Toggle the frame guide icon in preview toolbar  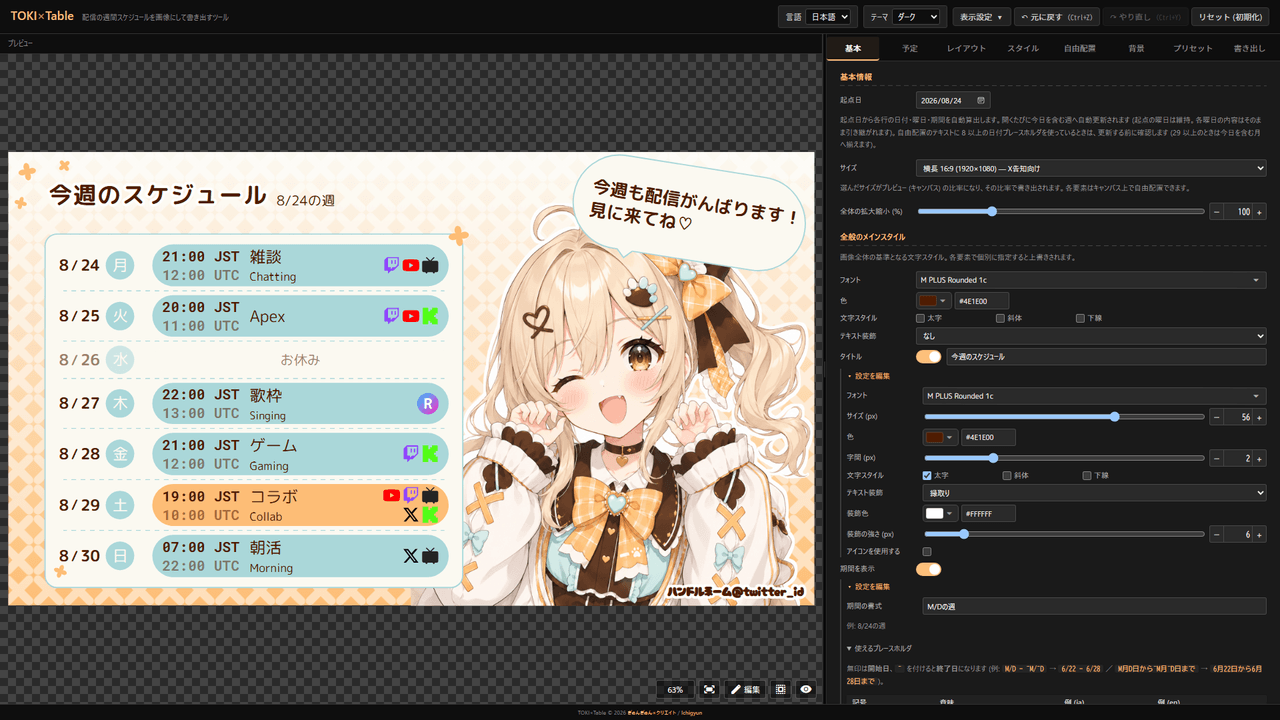click(x=781, y=689)
